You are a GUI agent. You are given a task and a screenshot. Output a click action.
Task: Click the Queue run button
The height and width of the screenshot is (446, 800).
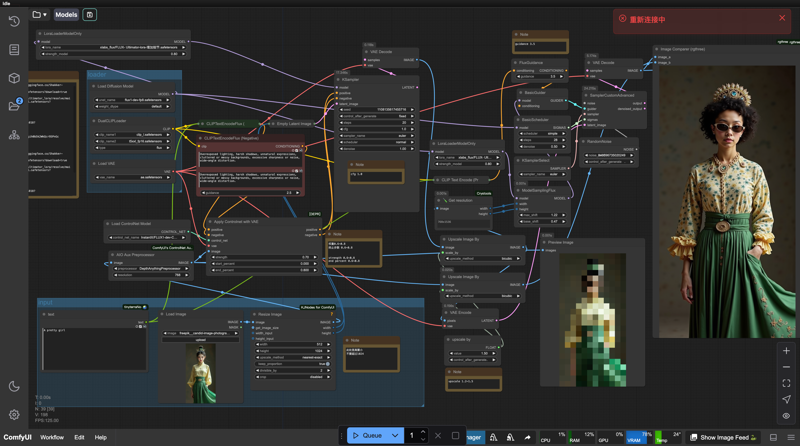367,436
